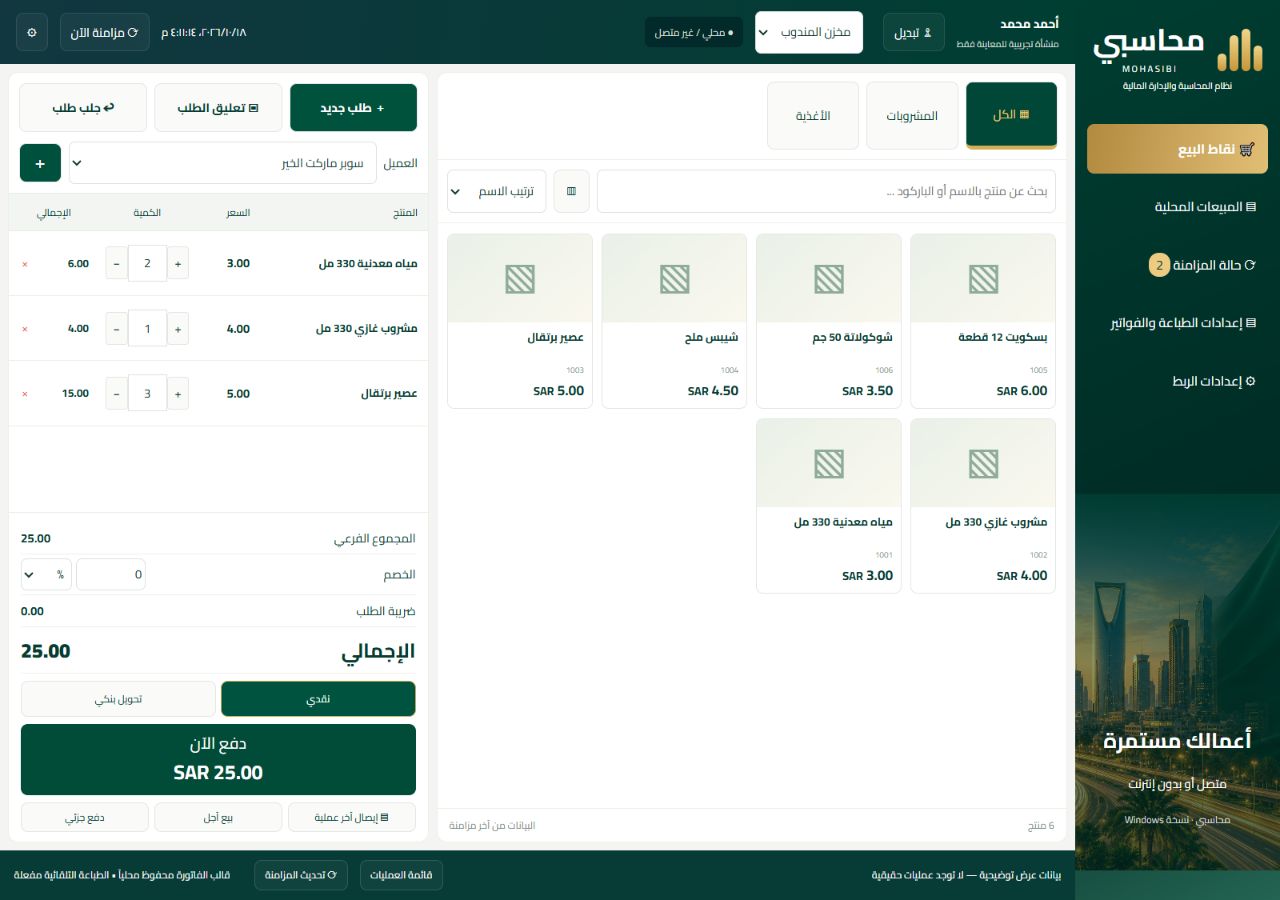
Task: Open settings gear in top bar
Action: point(32,32)
